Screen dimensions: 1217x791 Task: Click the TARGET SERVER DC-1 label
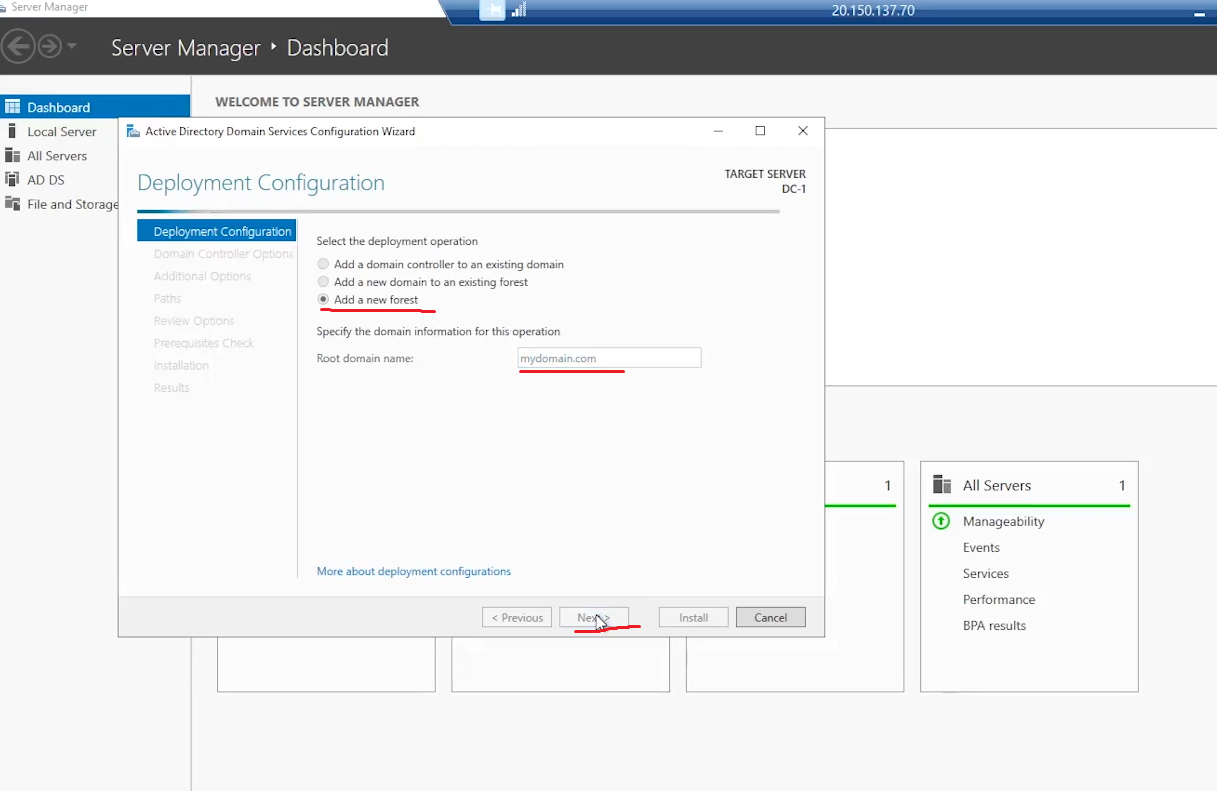click(x=765, y=181)
